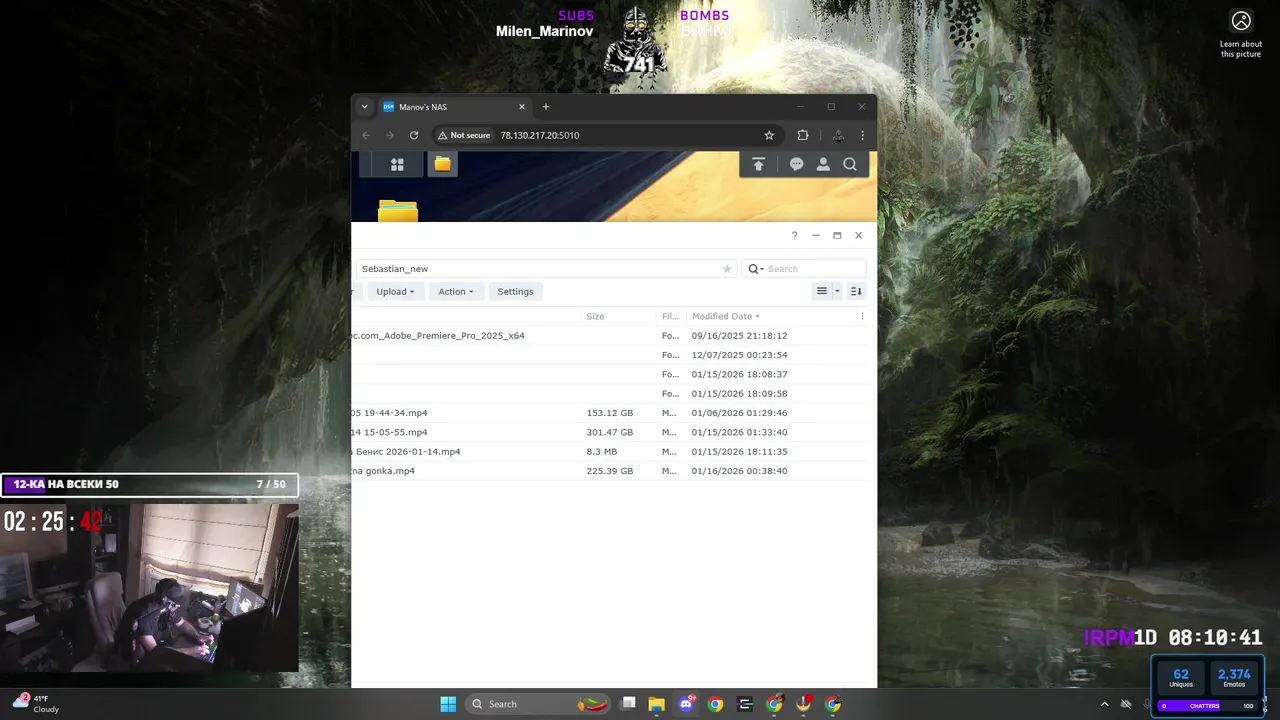Open search filter dropdown beside magnifier
The image size is (1280, 720).
click(x=756, y=269)
